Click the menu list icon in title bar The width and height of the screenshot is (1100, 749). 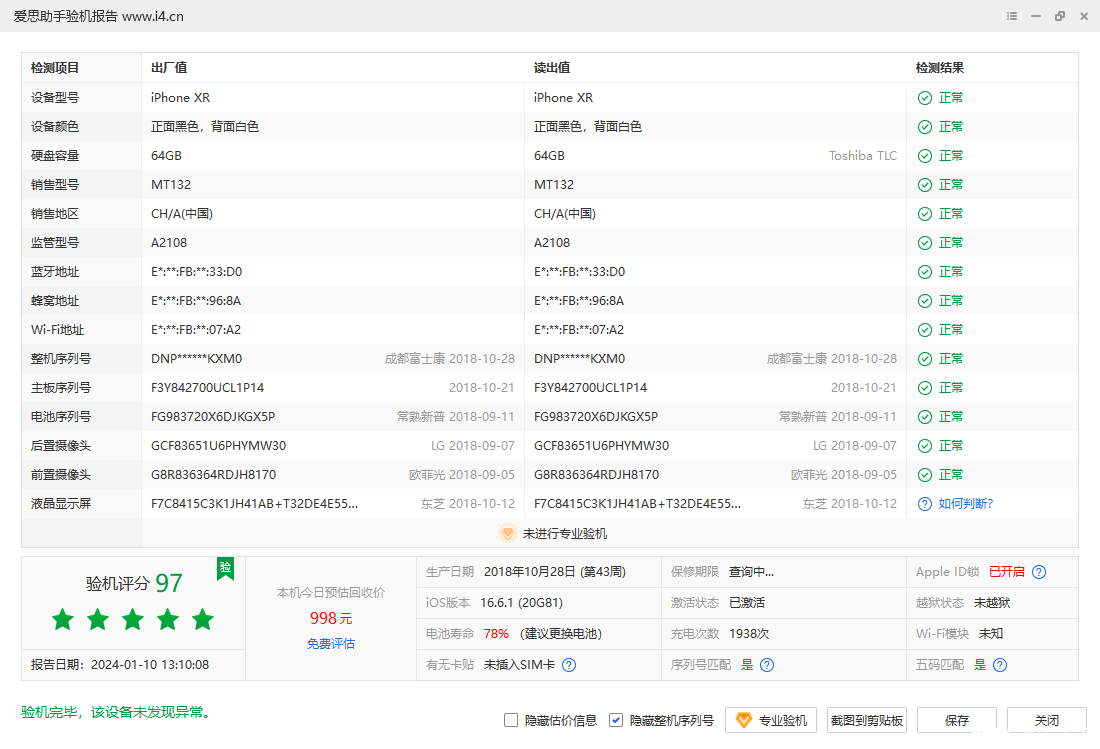coord(1012,16)
